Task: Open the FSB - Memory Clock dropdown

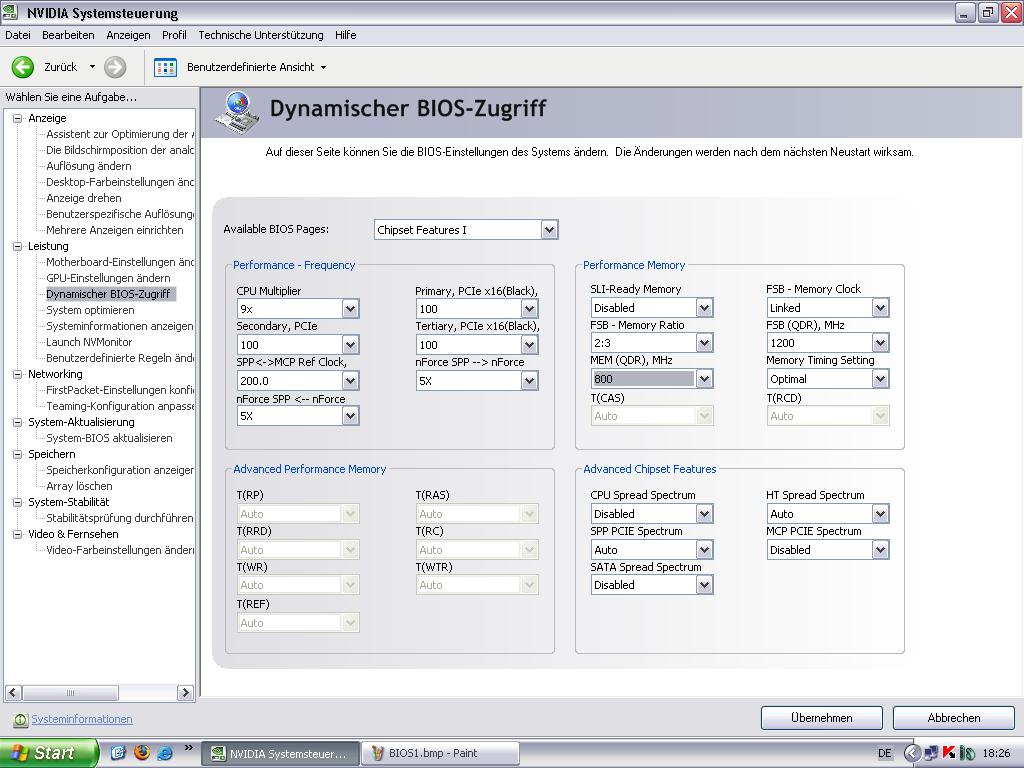Action: pos(880,308)
